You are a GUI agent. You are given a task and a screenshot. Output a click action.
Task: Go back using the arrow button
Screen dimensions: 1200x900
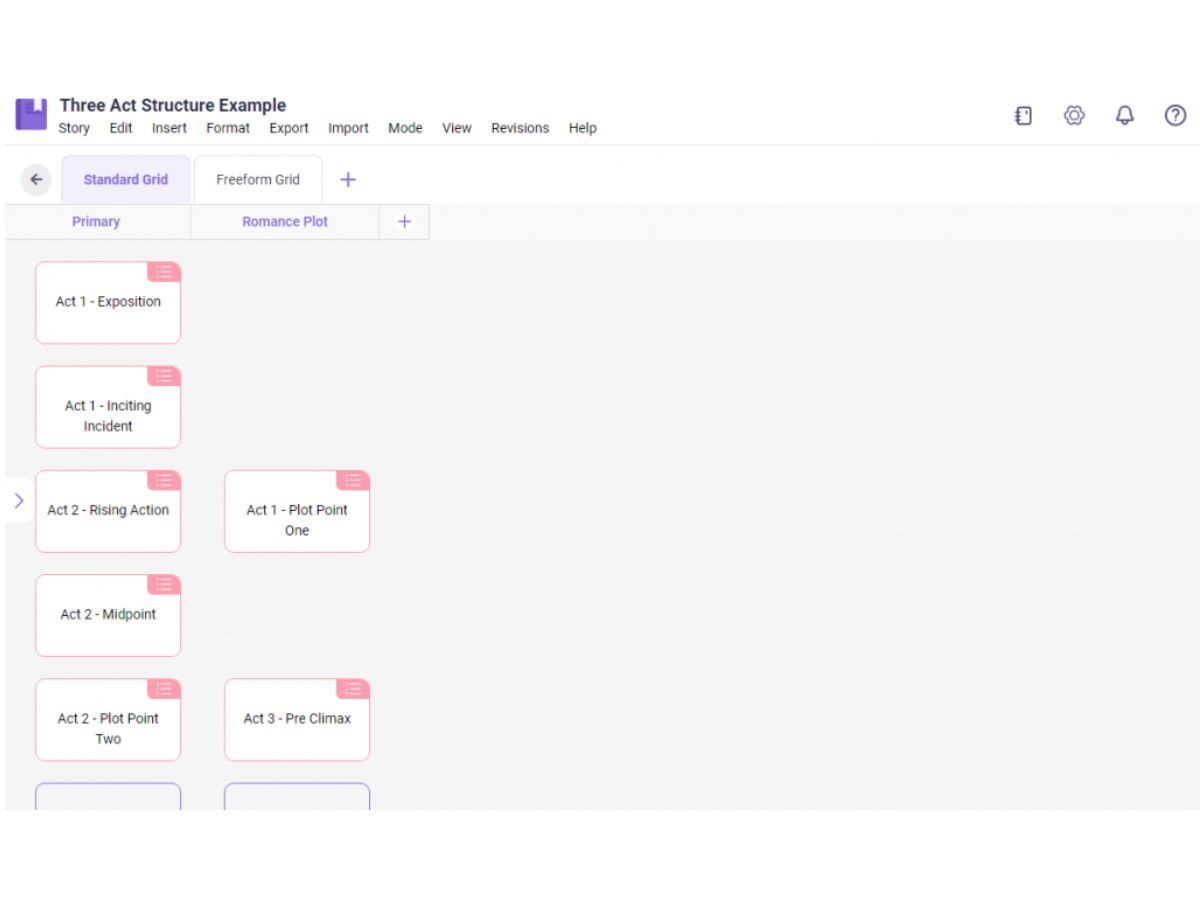36,180
